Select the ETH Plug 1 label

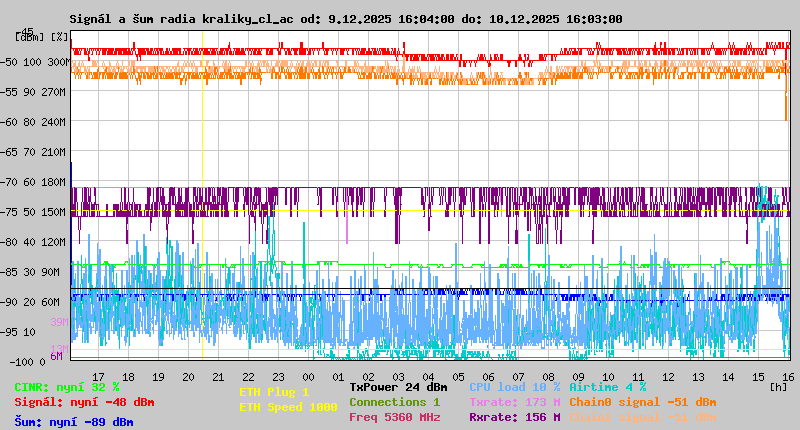point(274,392)
